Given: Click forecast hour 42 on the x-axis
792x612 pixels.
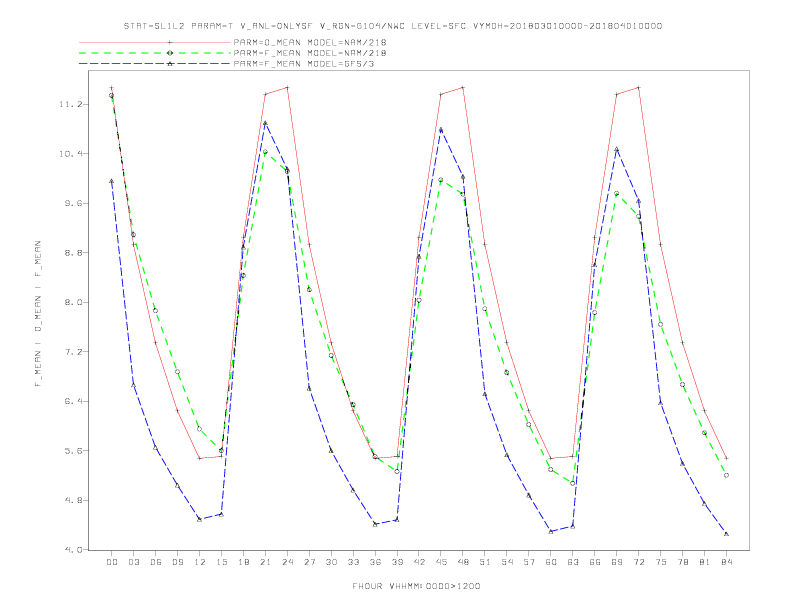Looking at the screenshot, I should 419,562.
